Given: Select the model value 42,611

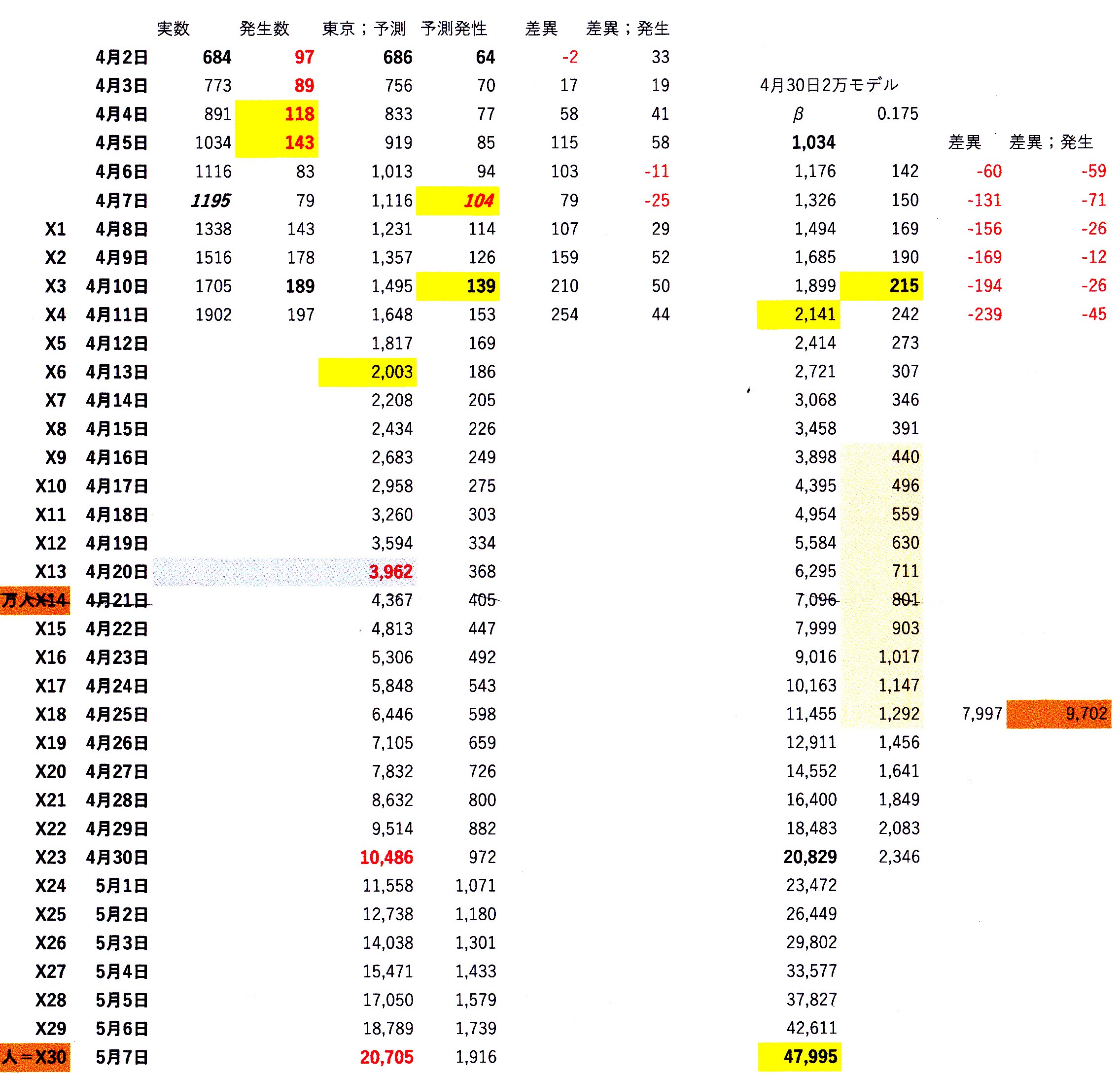Looking at the screenshot, I should pos(811,1028).
